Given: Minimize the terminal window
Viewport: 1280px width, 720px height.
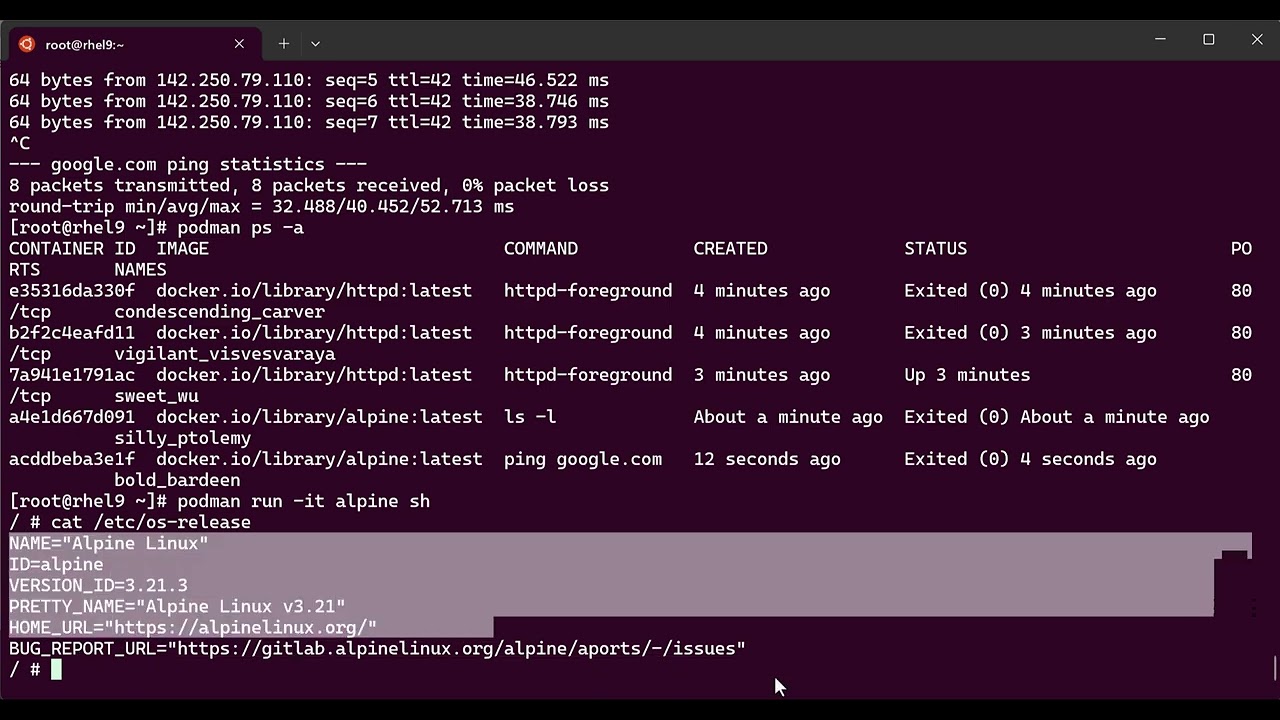Looking at the screenshot, I should click(1160, 39).
